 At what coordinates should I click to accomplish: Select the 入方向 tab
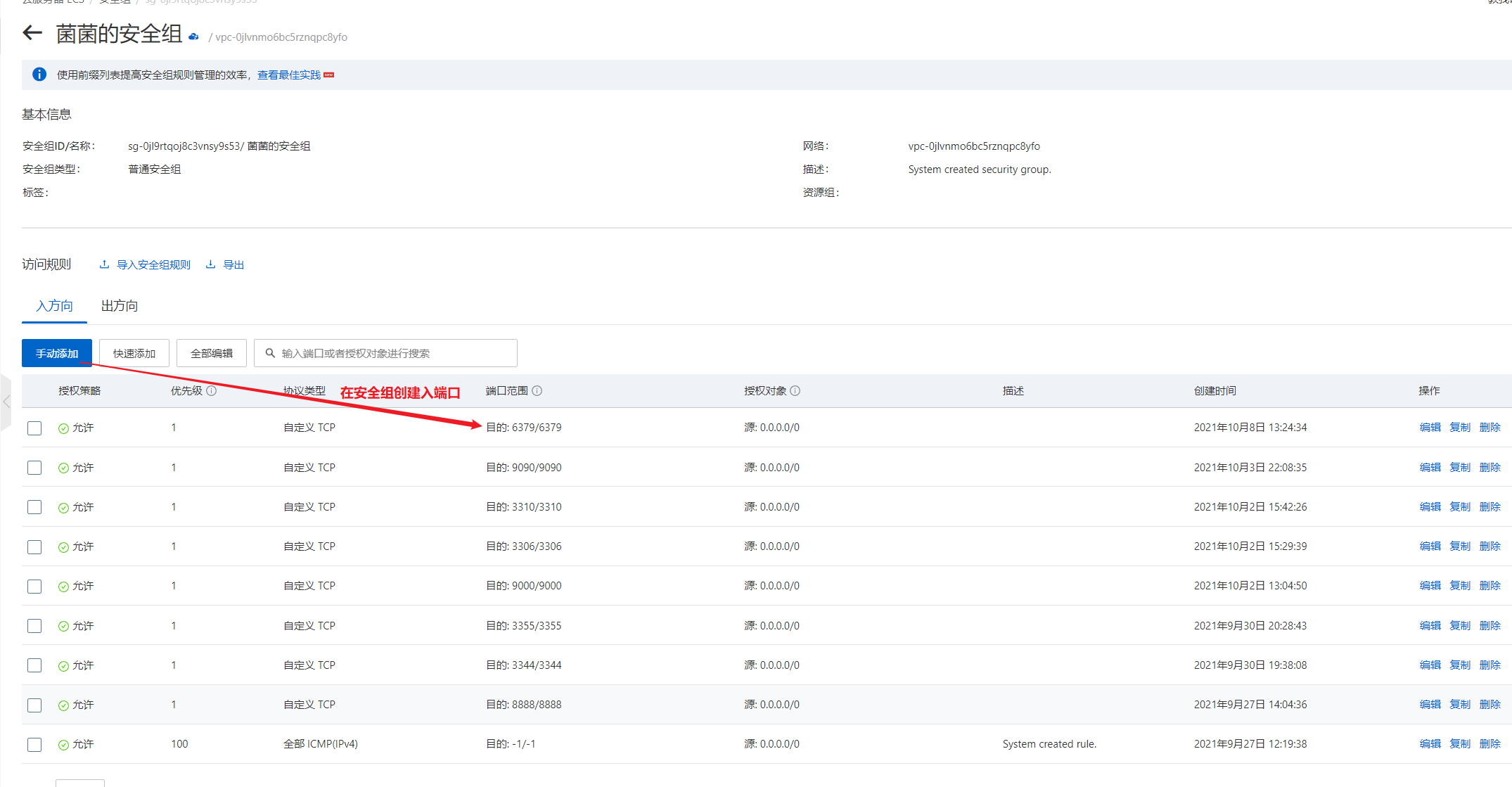click(54, 306)
